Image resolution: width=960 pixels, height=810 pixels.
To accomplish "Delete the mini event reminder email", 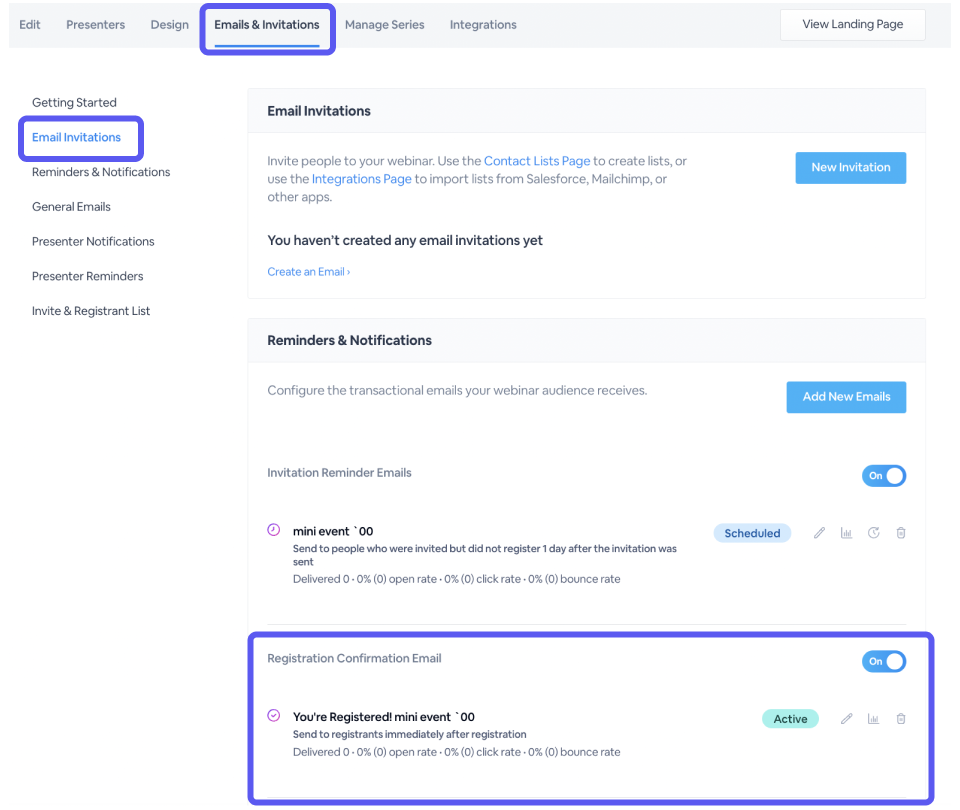I will (x=901, y=533).
